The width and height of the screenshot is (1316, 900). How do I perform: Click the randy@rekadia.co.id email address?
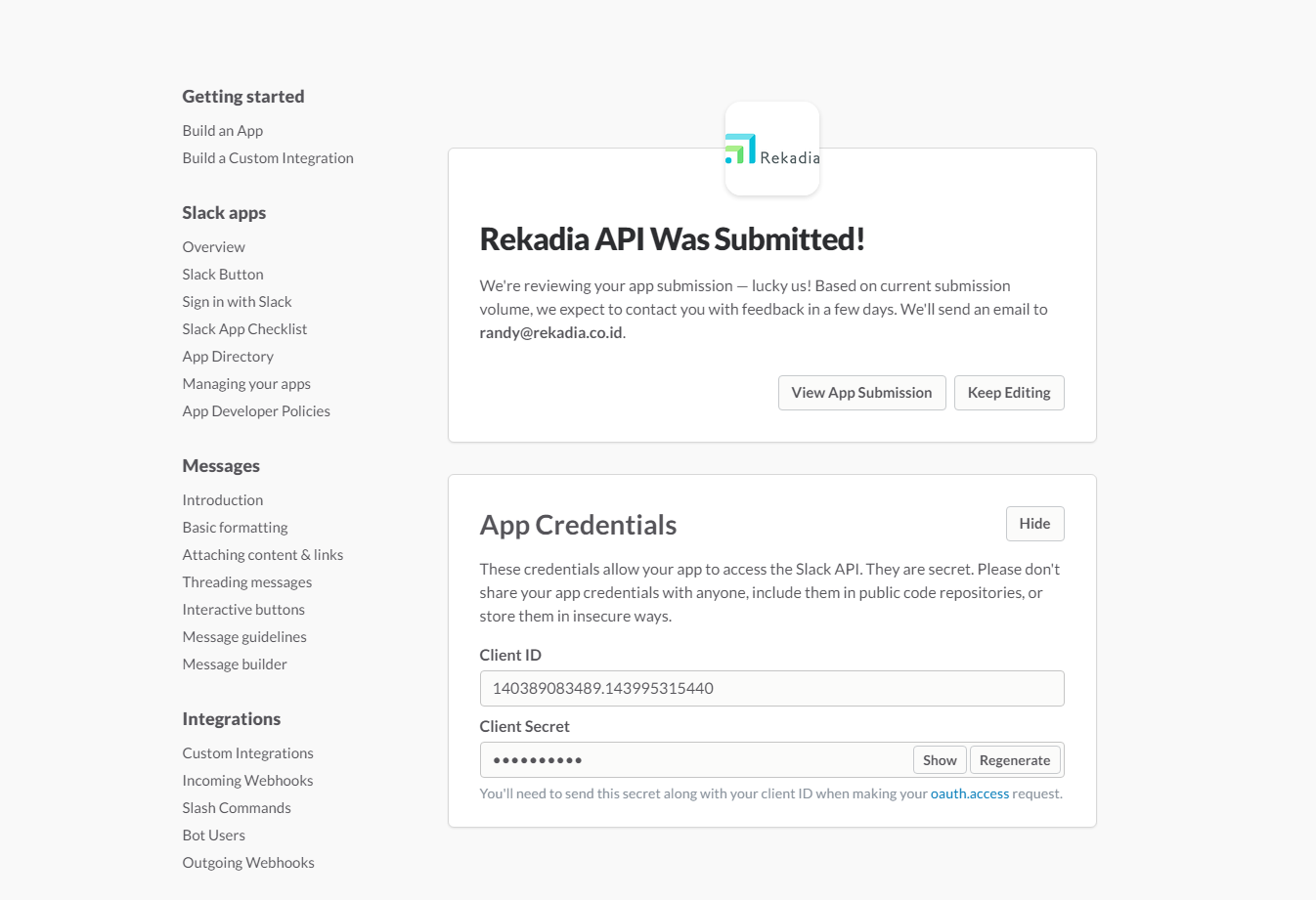pyautogui.click(x=551, y=333)
